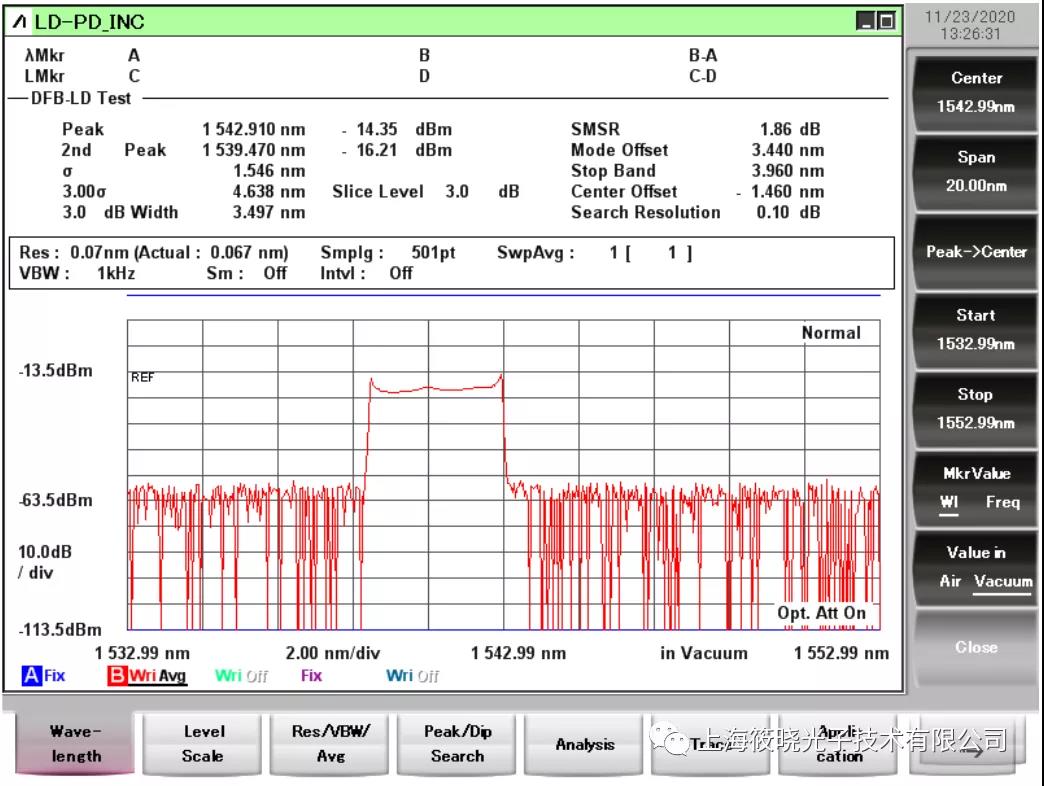Open the Start wavelength setting 1532.99nm

pyautogui.click(x=975, y=329)
